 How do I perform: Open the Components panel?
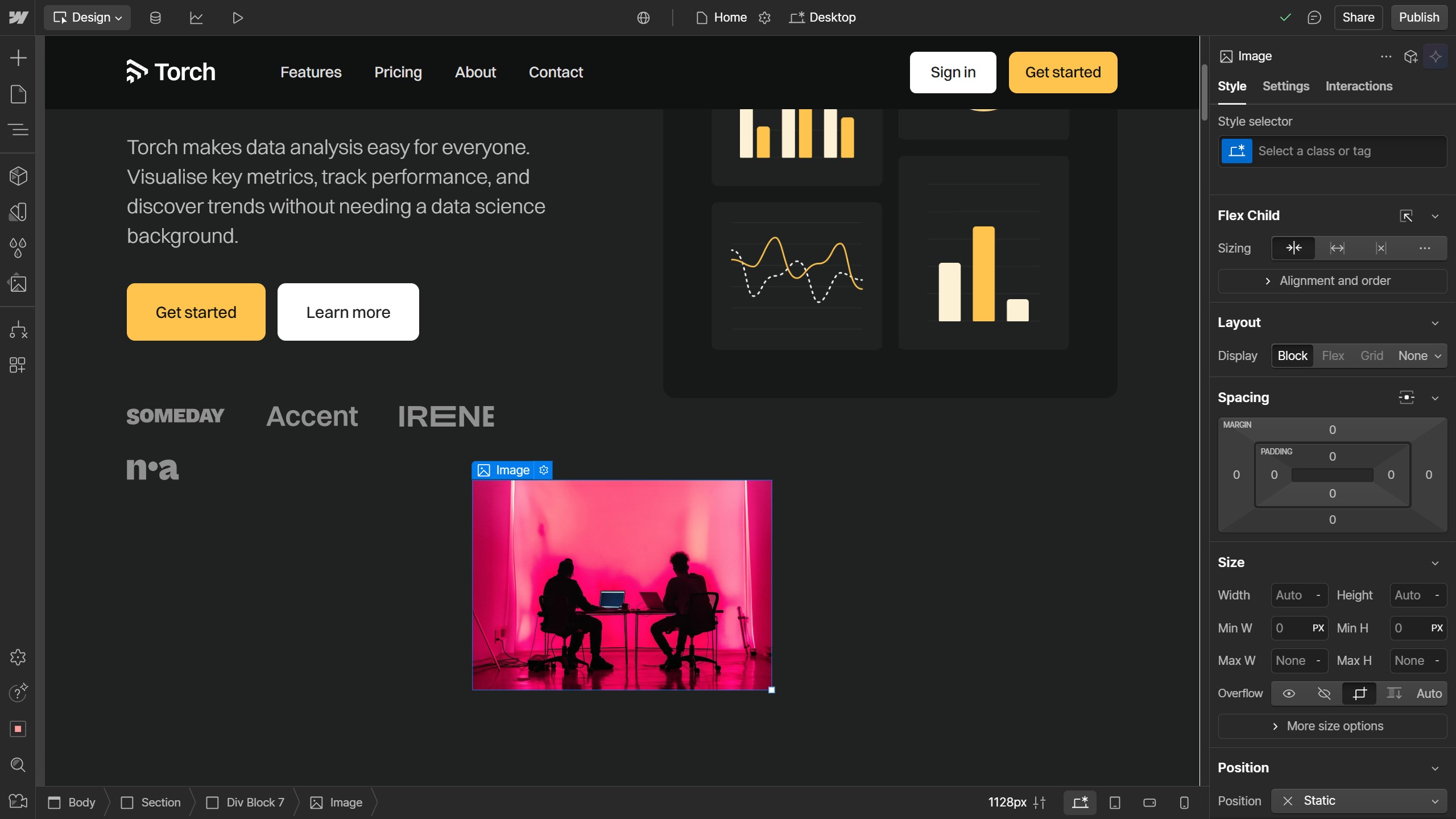pyautogui.click(x=18, y=176)
